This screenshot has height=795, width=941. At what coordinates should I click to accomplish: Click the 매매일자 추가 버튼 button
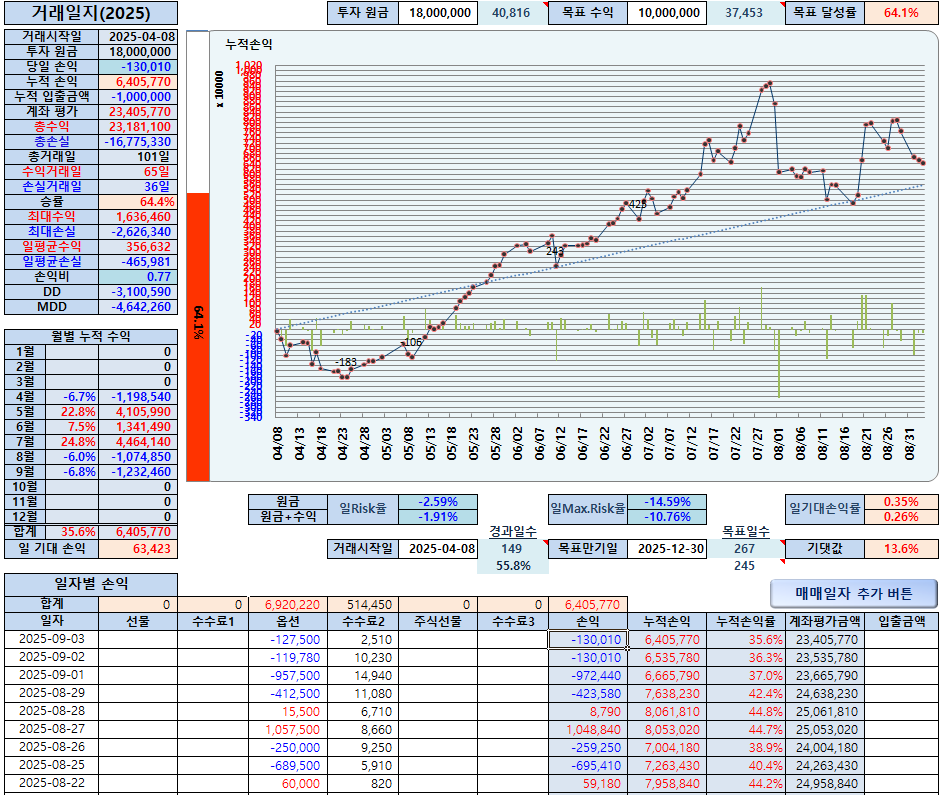pos(853,593)
